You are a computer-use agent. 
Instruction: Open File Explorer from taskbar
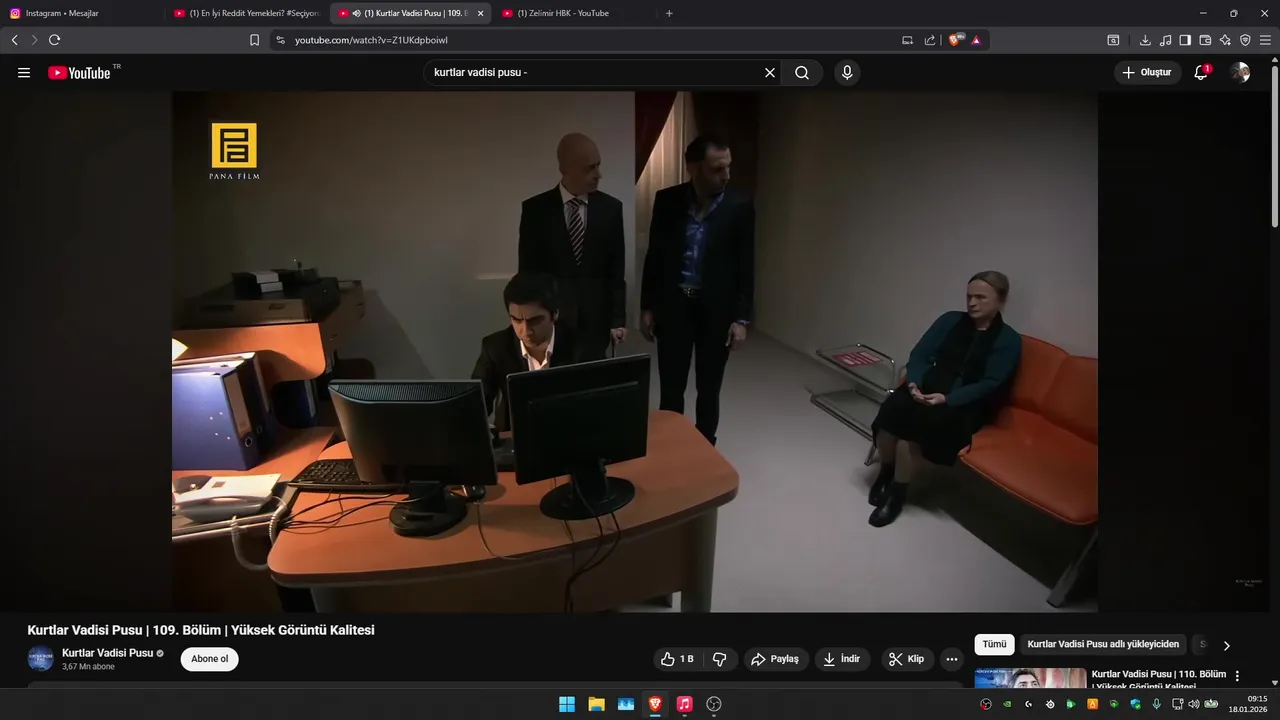coord(596,704)
